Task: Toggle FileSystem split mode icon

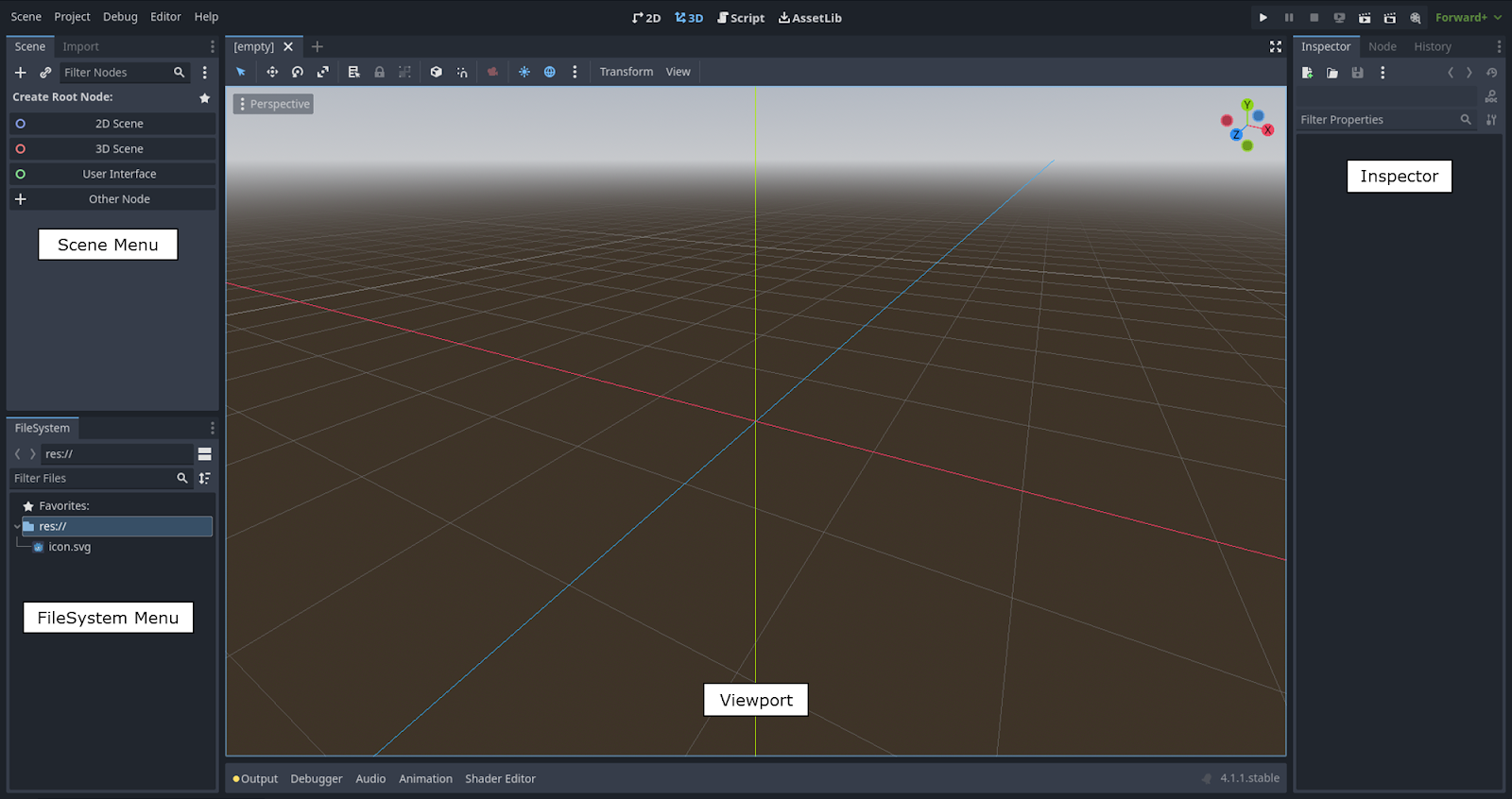Action: pos(204,454)
